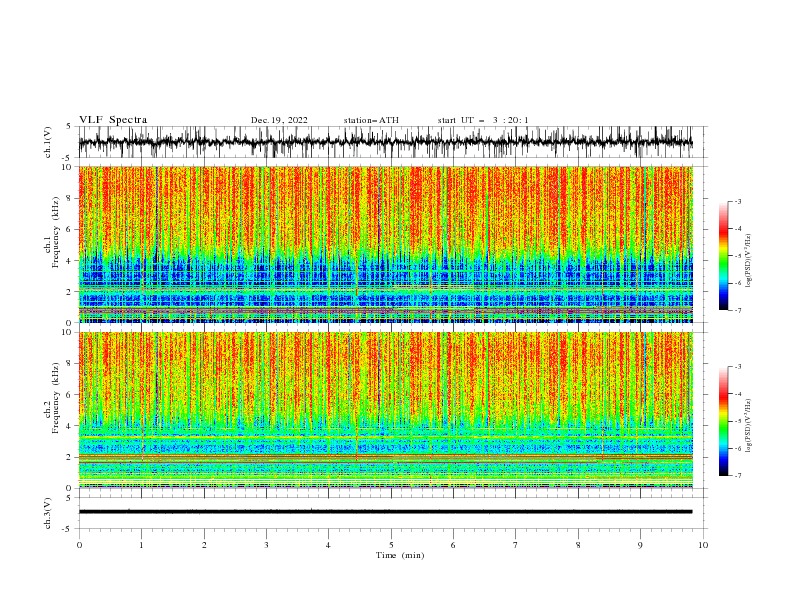Image resolution: width=792 pixels, height=612 pixels.
Task: Click the "7" tick on the time axis
Action: pyautogui.click(x=515, y=545)
